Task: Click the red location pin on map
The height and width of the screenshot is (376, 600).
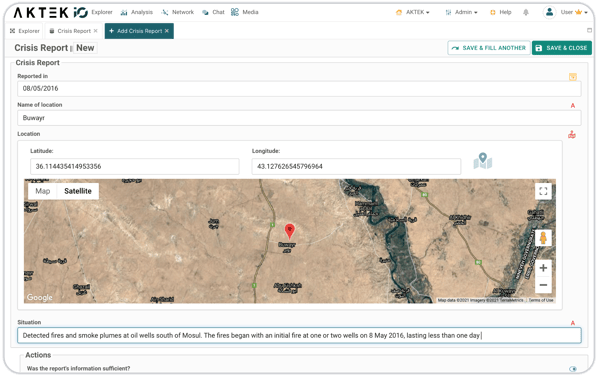Action: click(290, 231)
